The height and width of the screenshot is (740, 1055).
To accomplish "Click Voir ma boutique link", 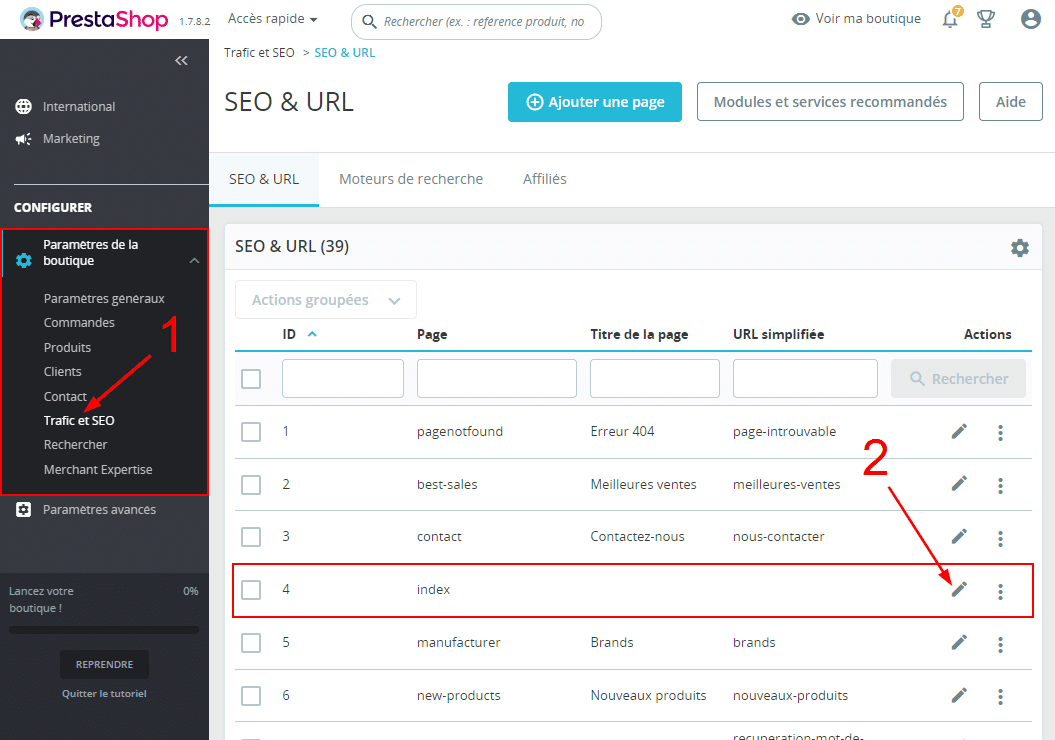I will 856,19.
